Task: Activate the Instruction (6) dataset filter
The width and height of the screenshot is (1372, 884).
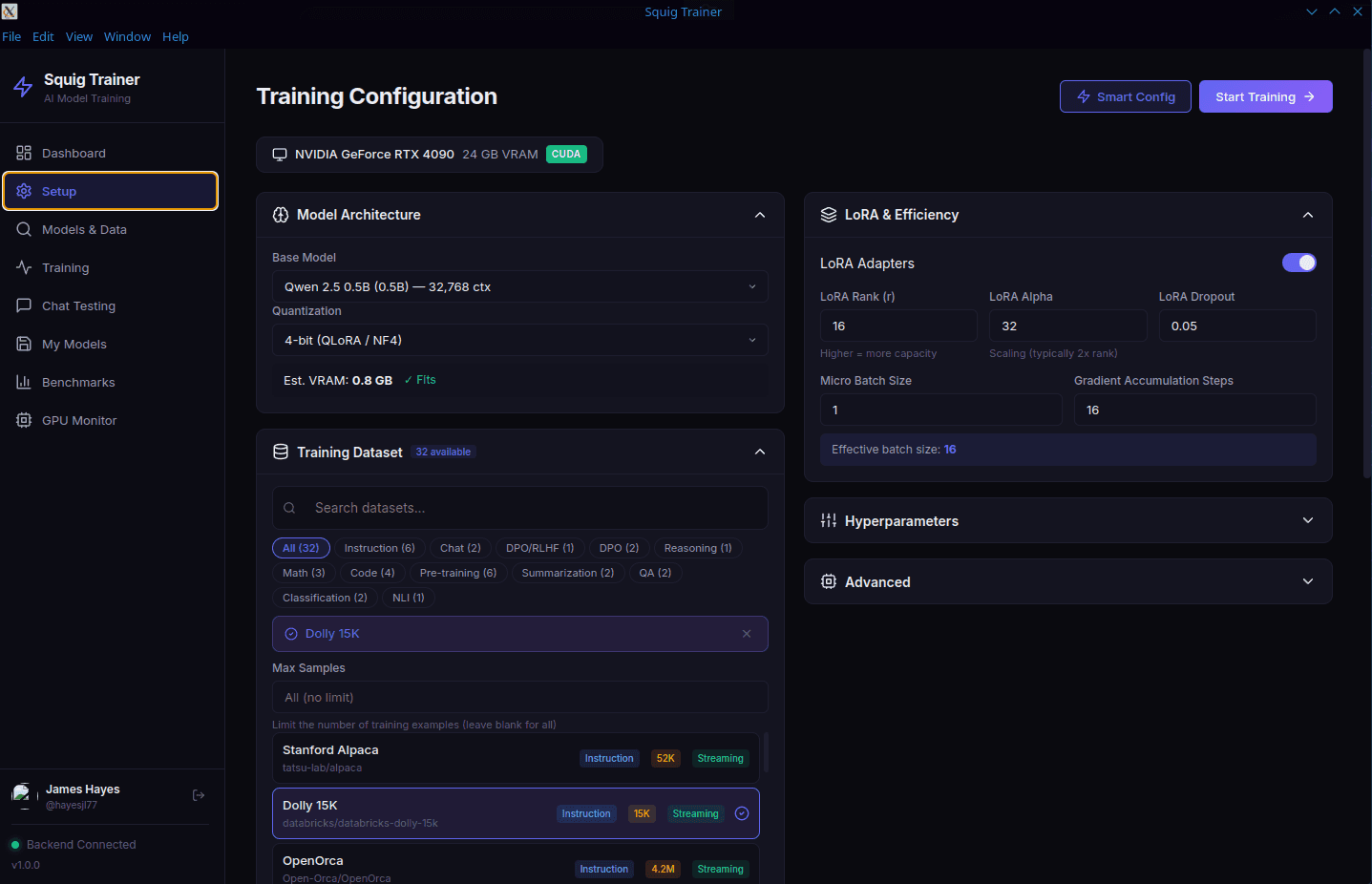Action: pos(379,547)
